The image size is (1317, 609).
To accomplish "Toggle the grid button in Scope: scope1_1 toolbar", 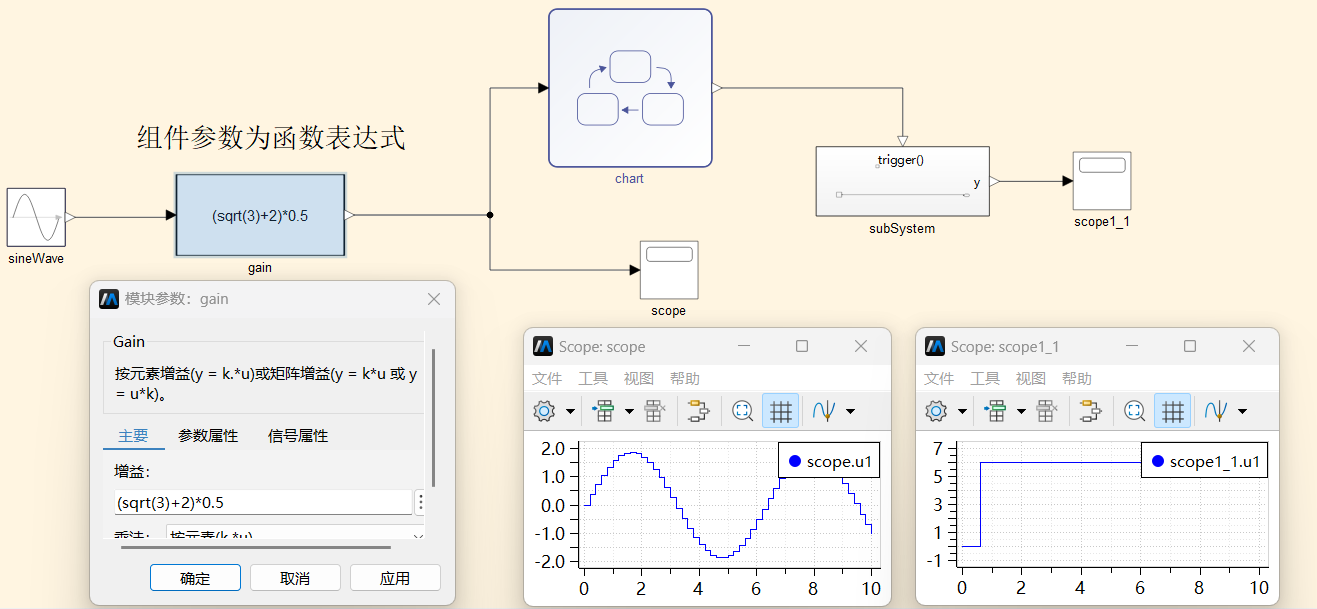I will 1173,411.
